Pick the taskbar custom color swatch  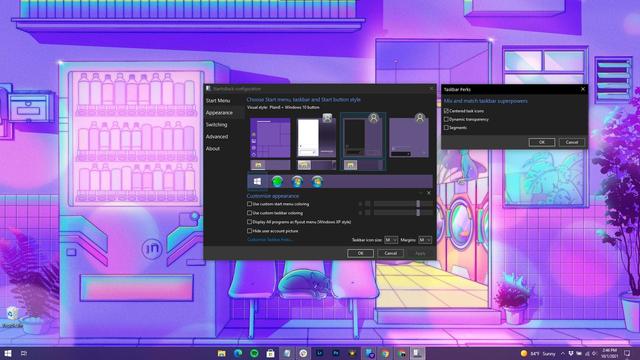(367, 213)
